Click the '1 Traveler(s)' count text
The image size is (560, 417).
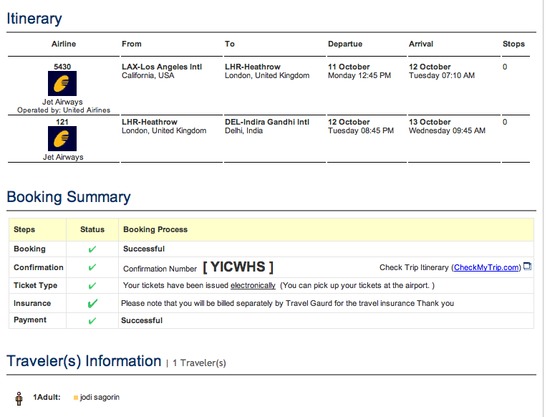[x=199, y=363]
